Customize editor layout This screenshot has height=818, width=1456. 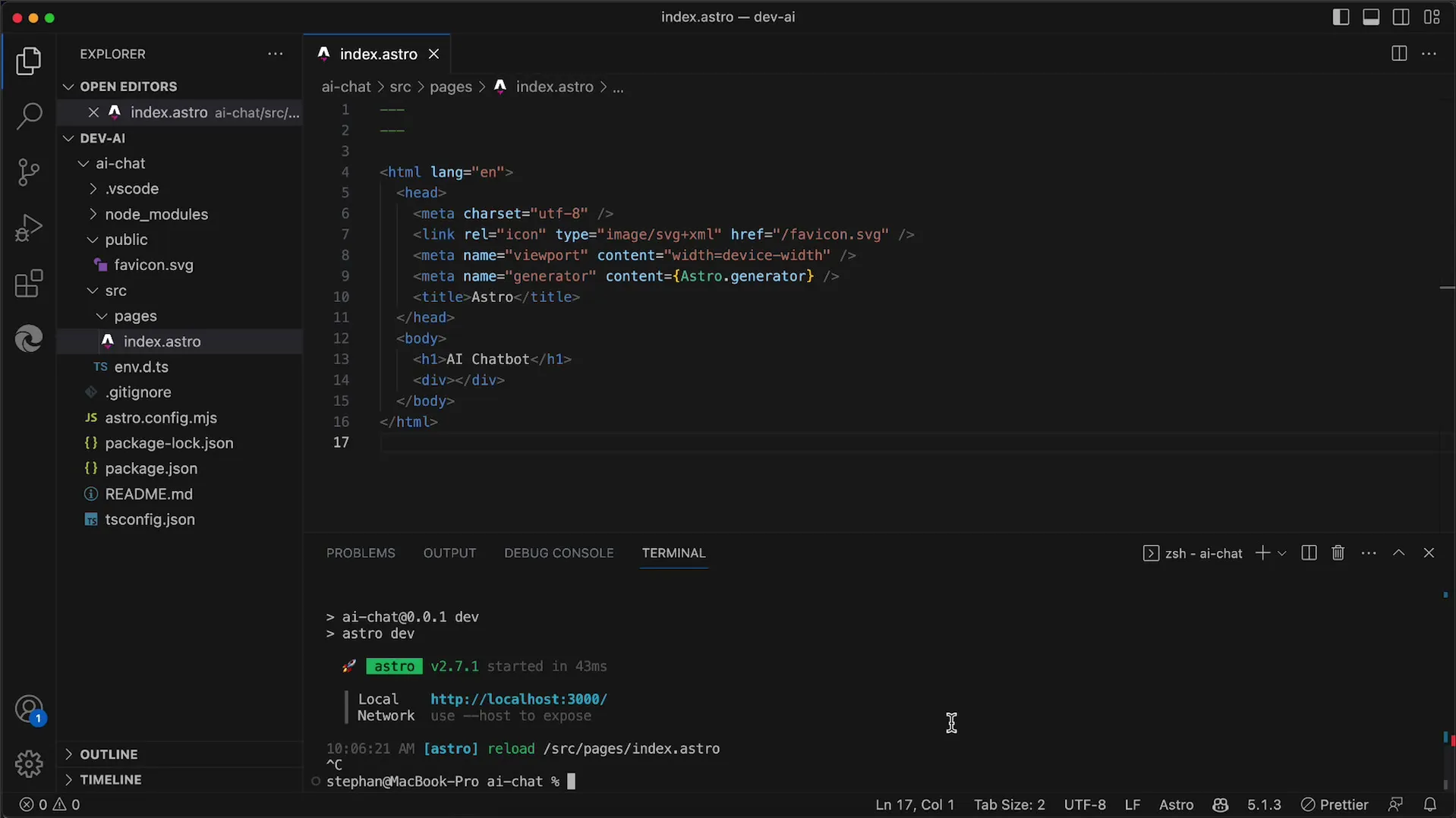1432,17
